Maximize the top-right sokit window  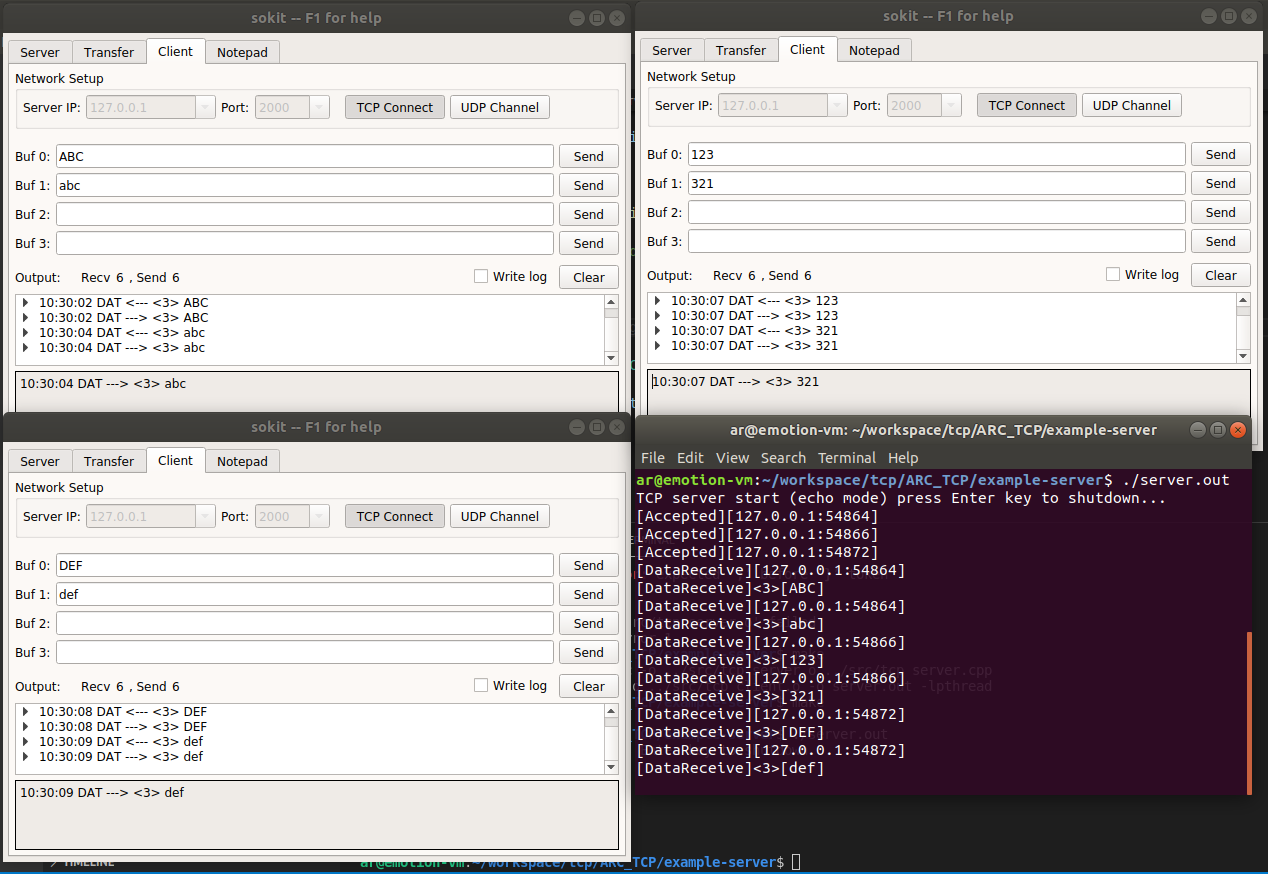(1228, 16)
